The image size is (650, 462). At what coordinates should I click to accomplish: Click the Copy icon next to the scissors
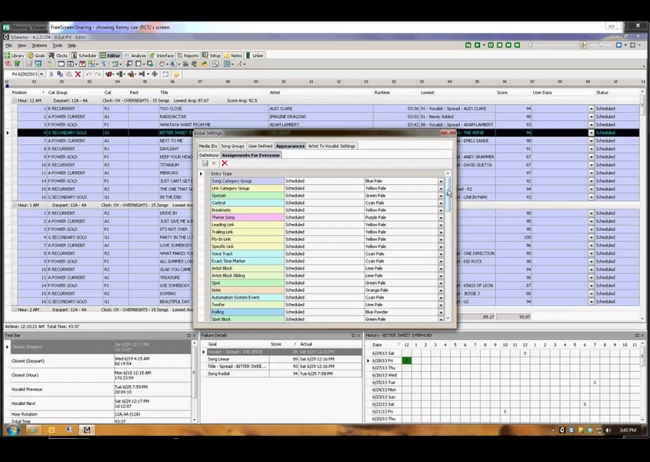pos(60,74)
